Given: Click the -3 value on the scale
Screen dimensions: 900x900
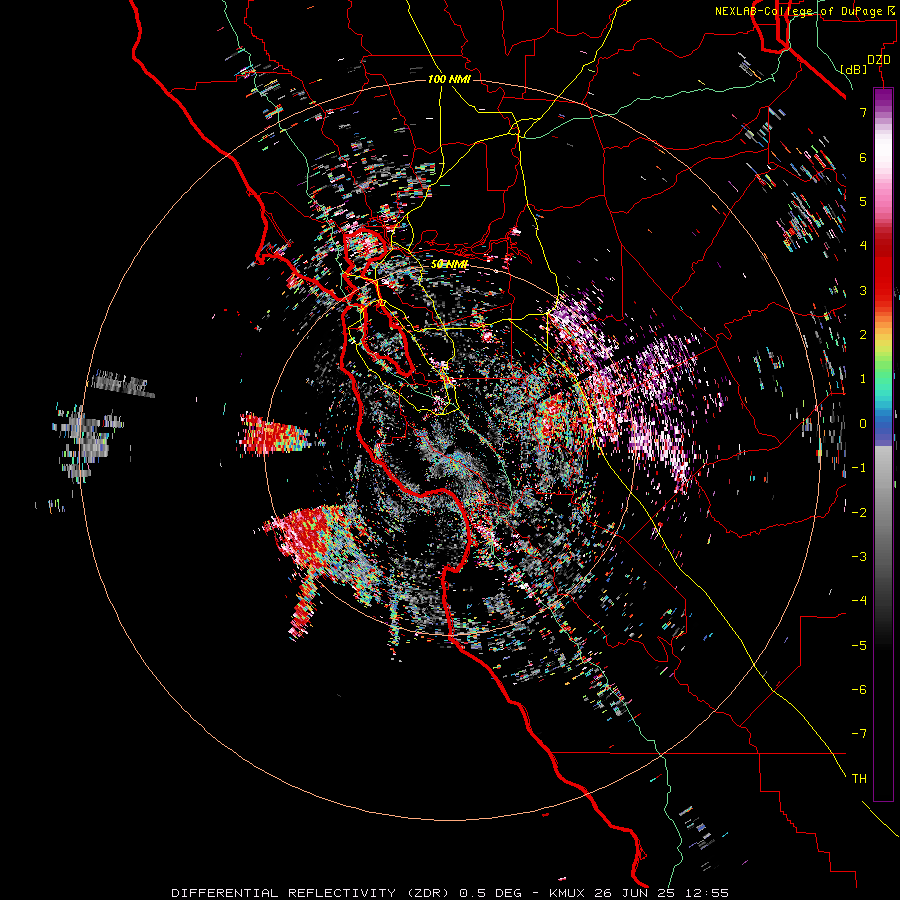Looking at the screenshot, I should coord(859,557).
